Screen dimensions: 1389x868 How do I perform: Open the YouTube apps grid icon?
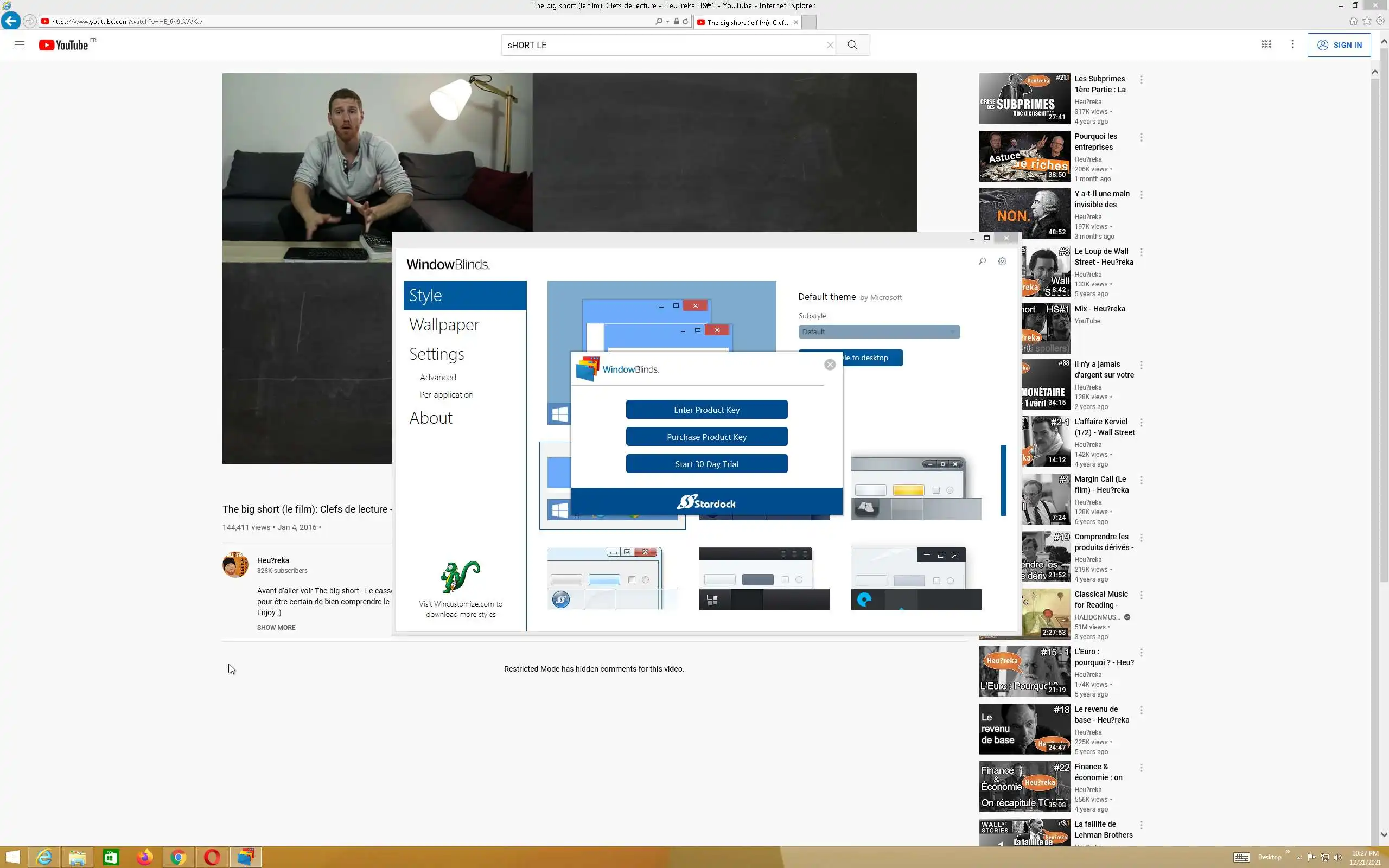coord(1266,44)
